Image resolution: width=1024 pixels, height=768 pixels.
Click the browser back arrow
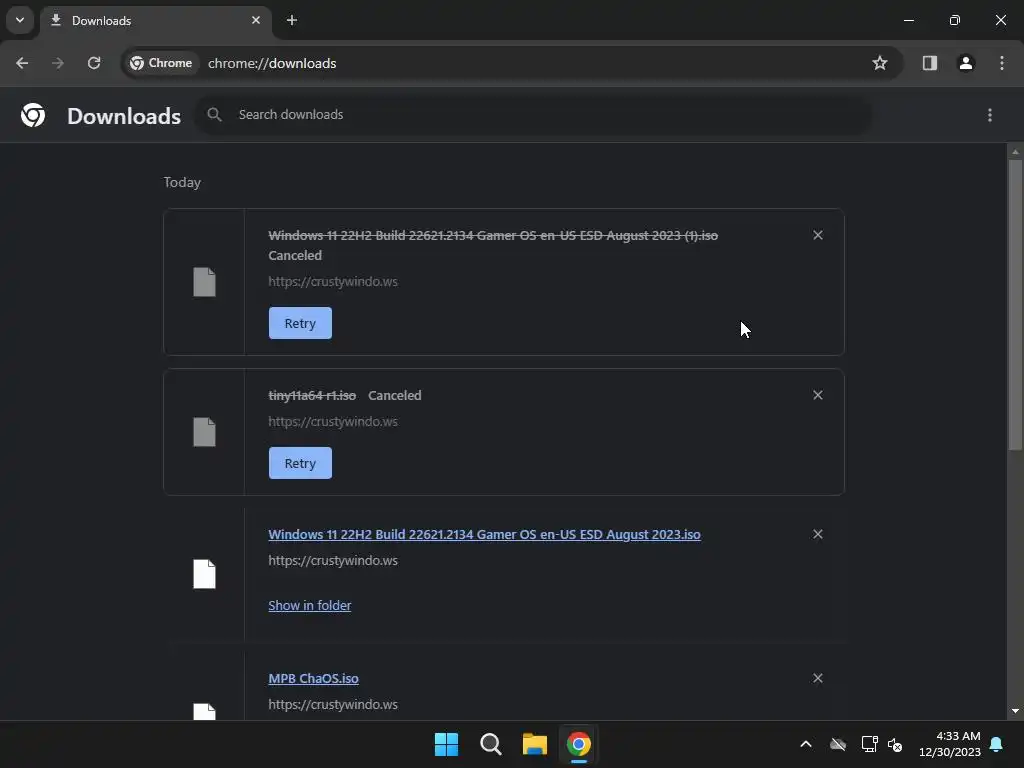22,63
